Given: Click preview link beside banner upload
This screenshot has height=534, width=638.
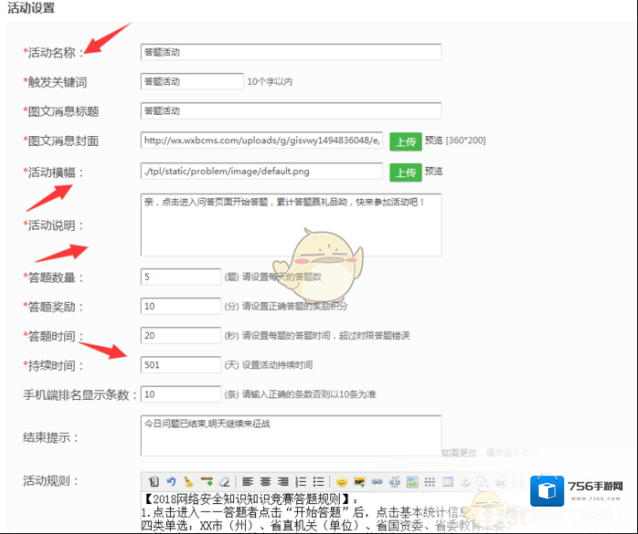Looking at the screenshot, I should (434, 171).
